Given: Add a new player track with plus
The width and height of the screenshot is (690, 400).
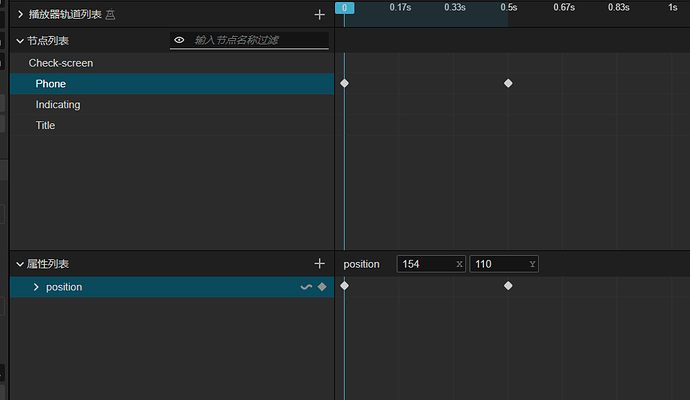Looking at the screenshot, I should 319,15.
